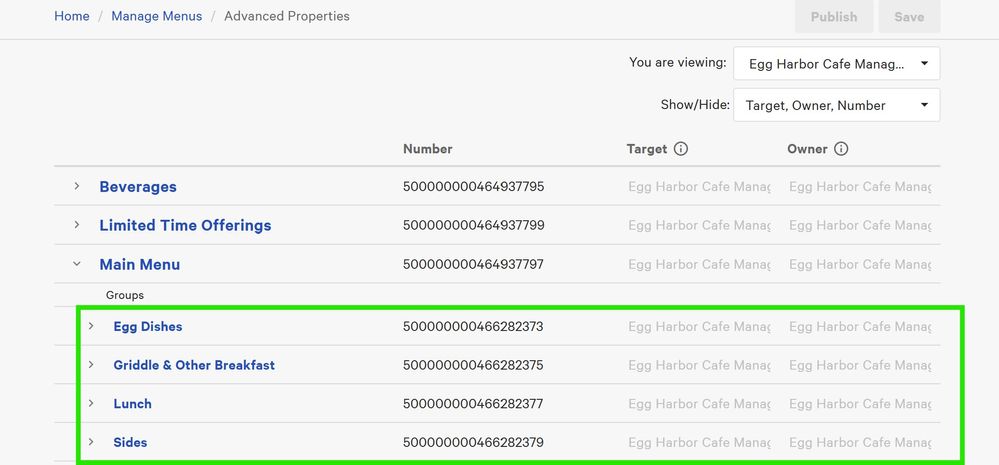Click the Owner column info icon
This screenshot has height=465, width=999.
click(x=841, y=149)
